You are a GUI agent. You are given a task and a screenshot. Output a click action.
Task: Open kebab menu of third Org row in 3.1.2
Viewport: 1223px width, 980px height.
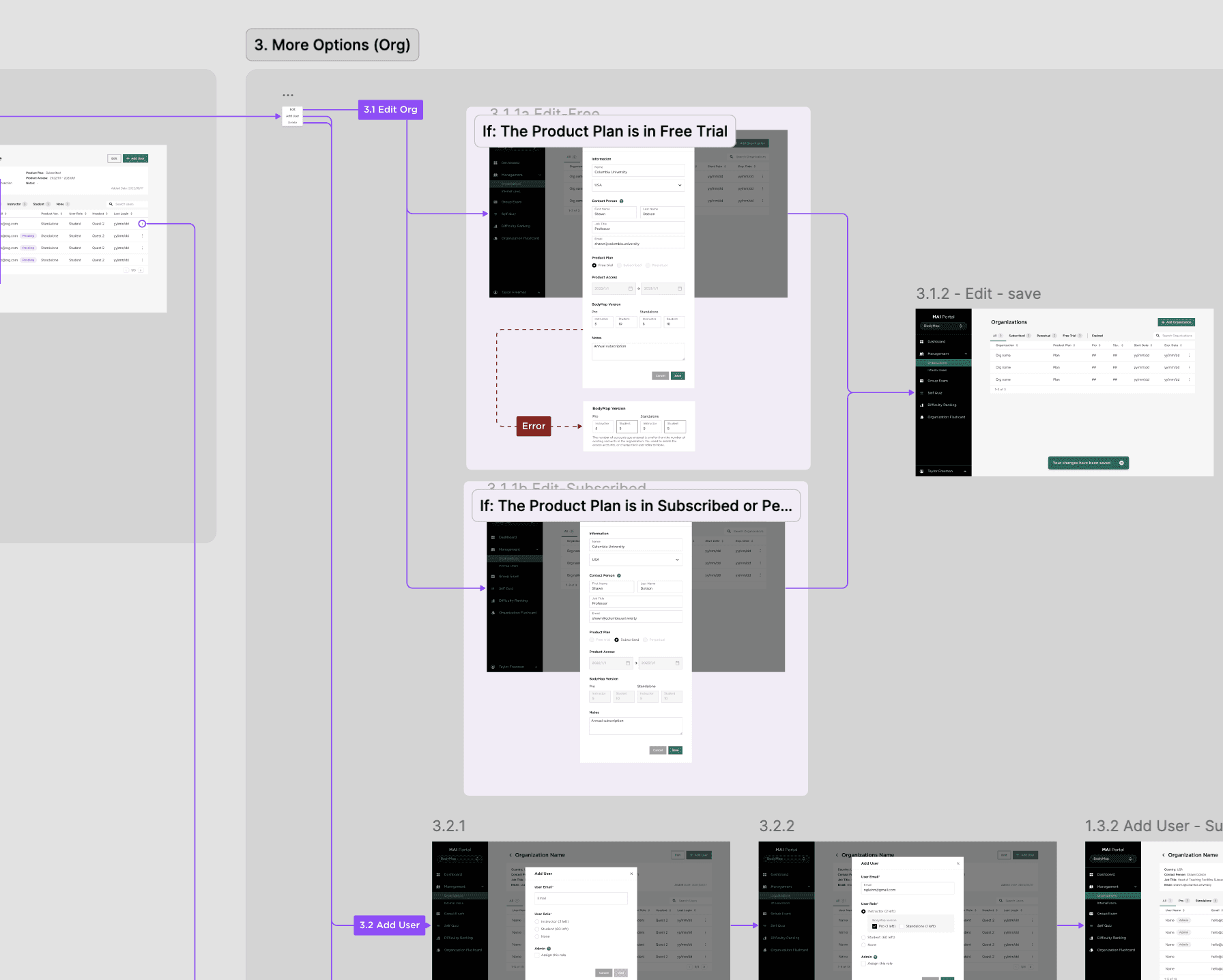pyautogui.click(x=1189, y=379)
